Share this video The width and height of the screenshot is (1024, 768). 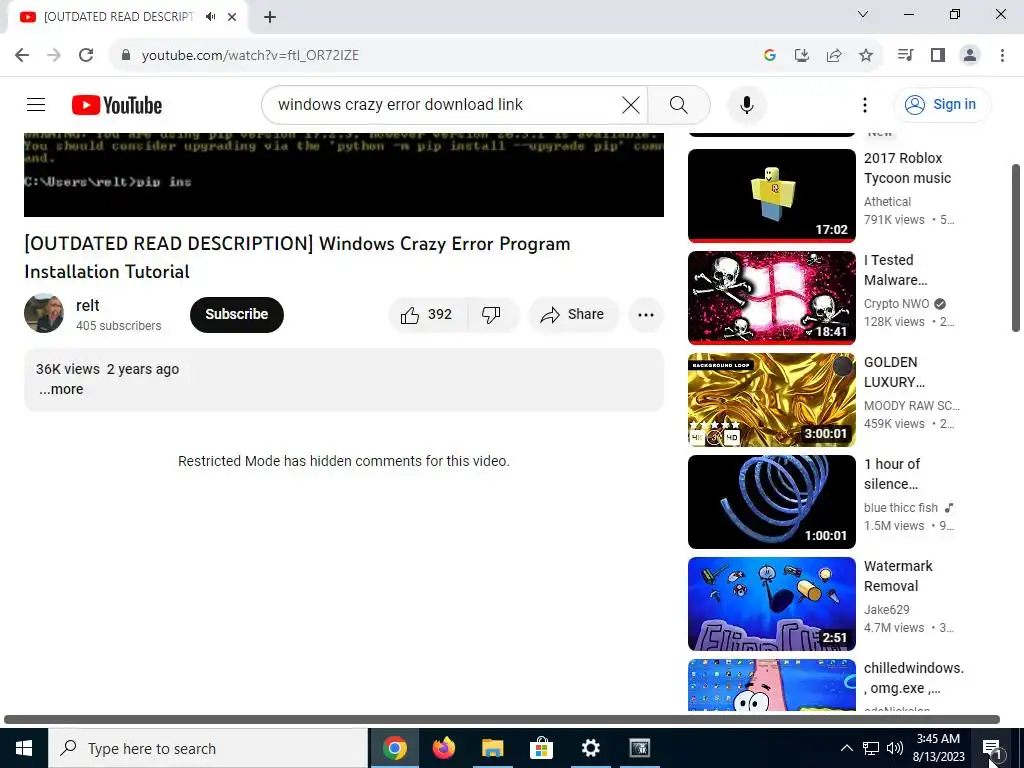click(573, 315)
